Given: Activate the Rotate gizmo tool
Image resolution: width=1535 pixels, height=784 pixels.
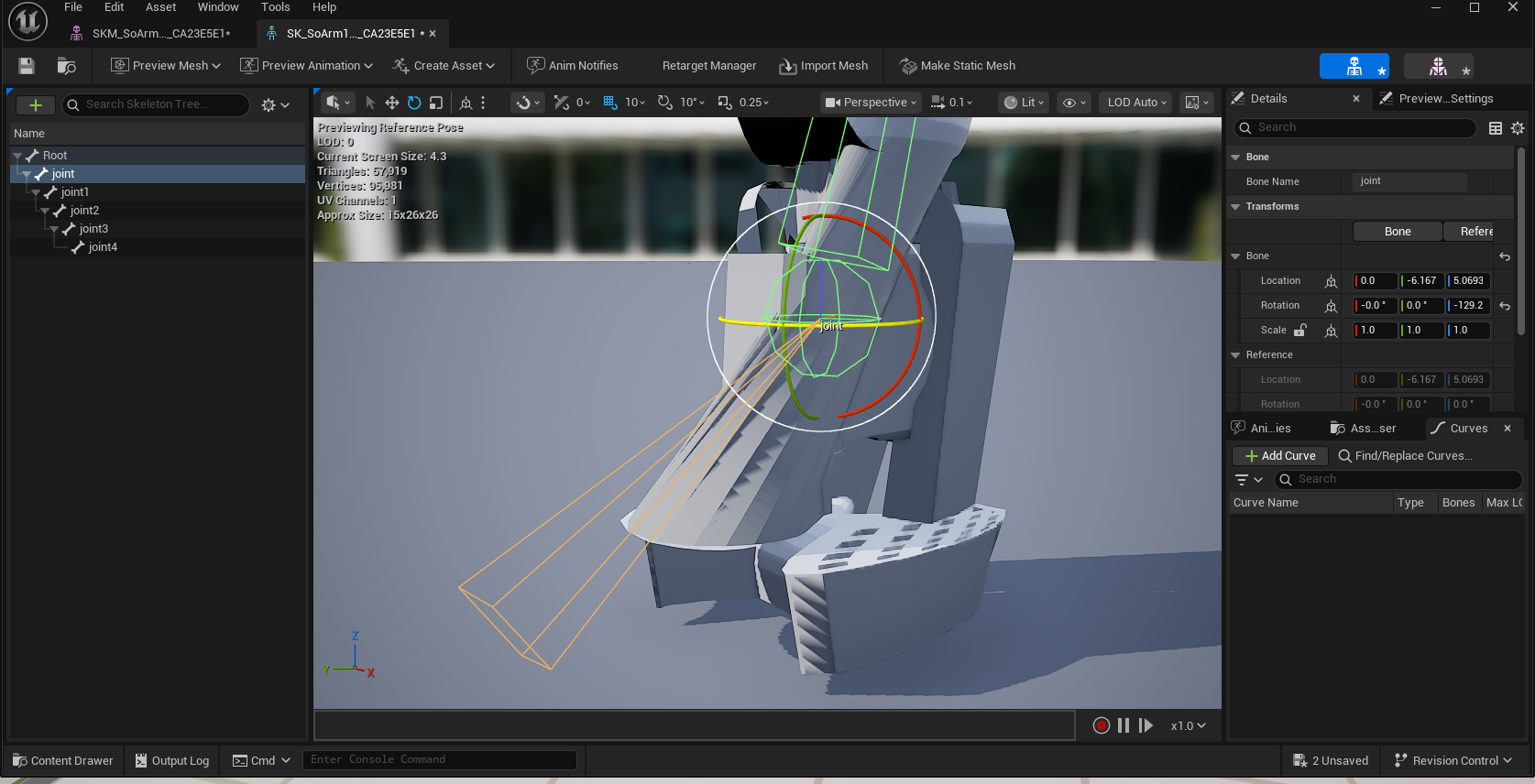Looking at the screenshot, I should (x=414, y=103).
